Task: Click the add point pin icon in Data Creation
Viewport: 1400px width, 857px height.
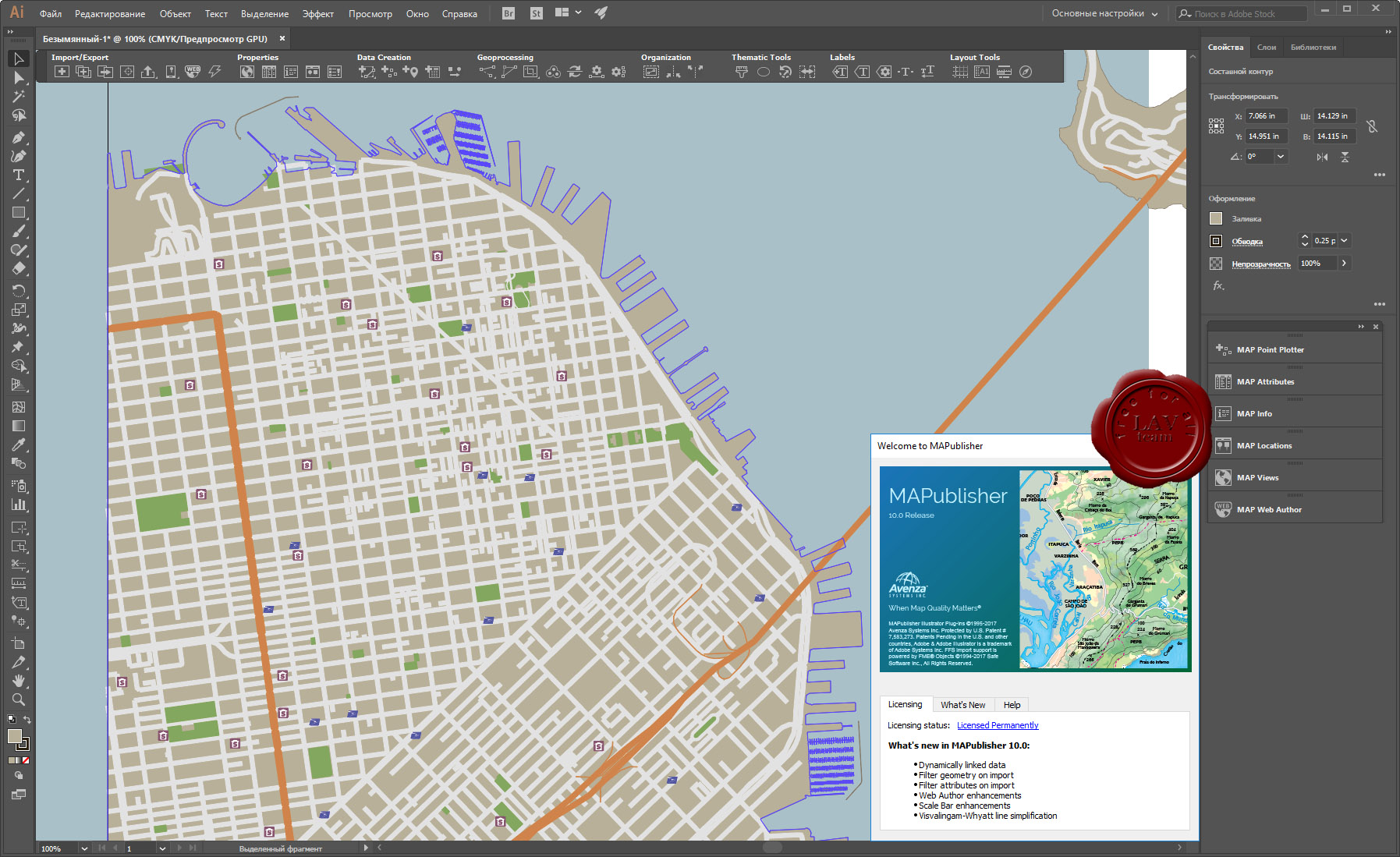Action: (410, 72)
